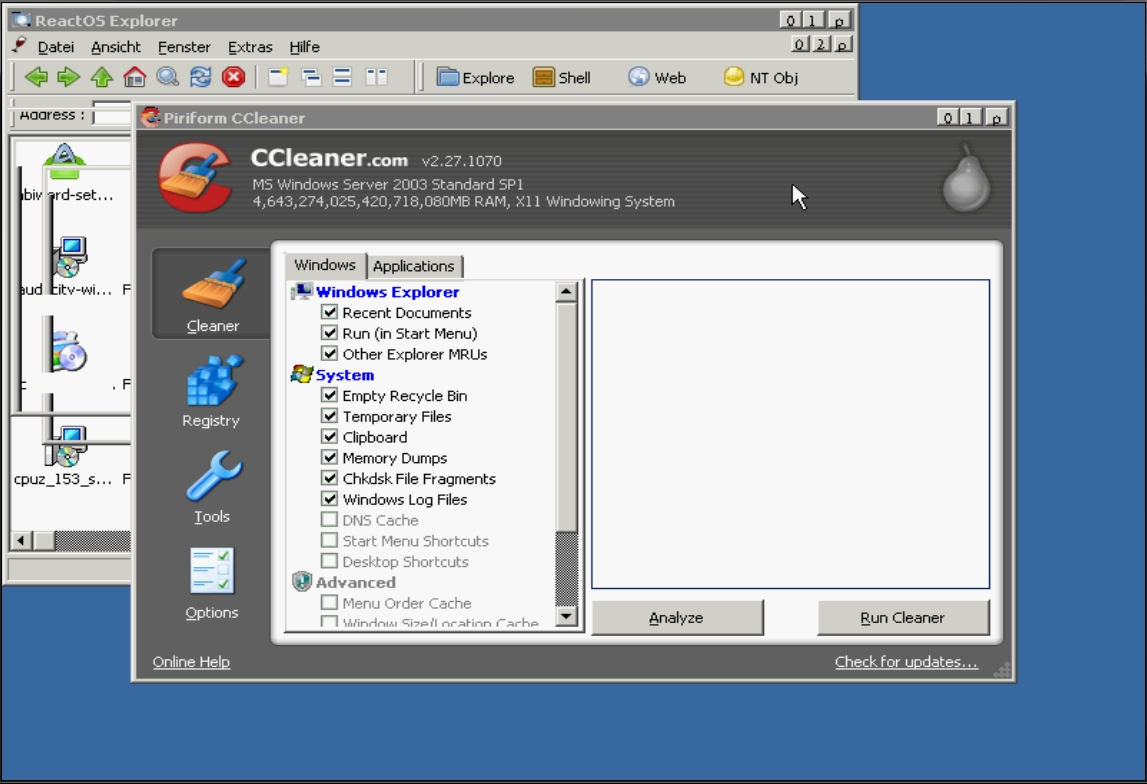
Task: Toggle the Empty Recycle Bin checkbox
Action: (x=329, y=396)
